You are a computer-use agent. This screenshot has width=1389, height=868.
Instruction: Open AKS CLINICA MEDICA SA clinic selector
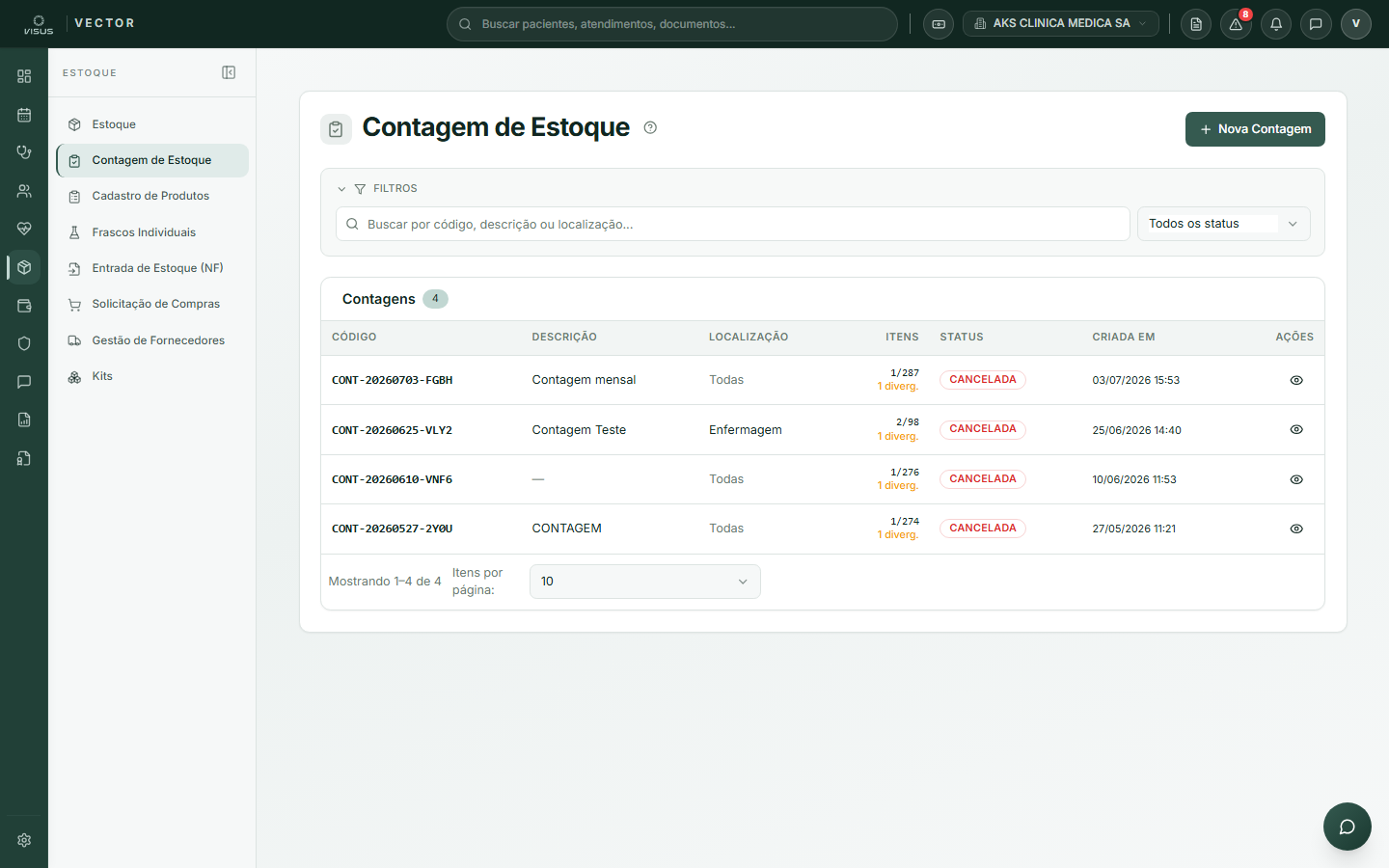pos(1061,24)
